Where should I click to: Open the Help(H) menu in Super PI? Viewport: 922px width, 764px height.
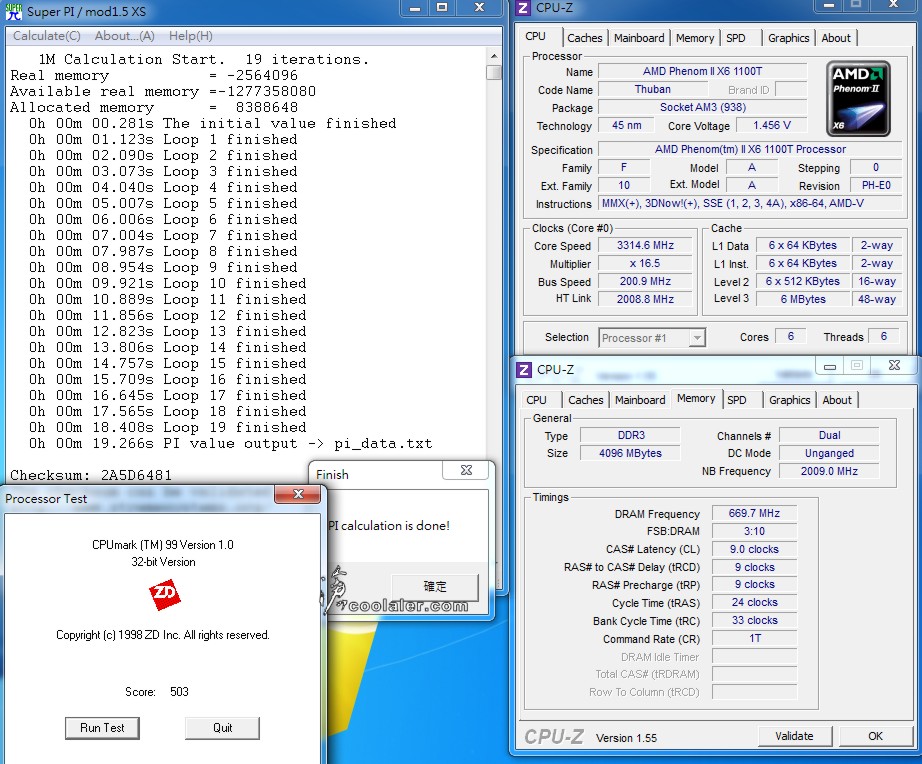[191, 36]
